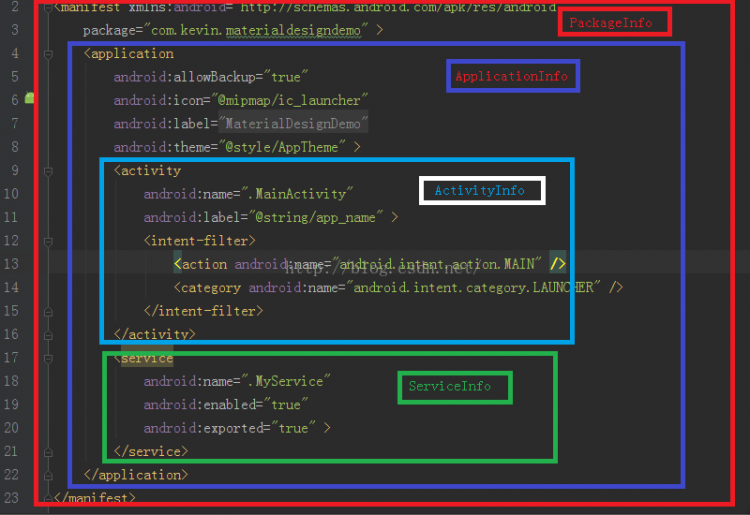Viewport: 750px width, 515px height.
Task: Click the closing application tag
Action: click(x=136, y=475)
